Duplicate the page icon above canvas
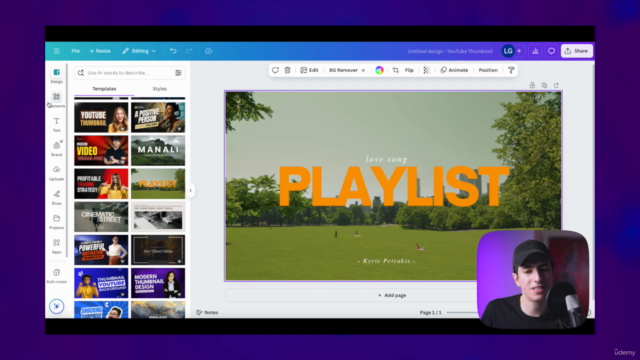 point(544,85)
